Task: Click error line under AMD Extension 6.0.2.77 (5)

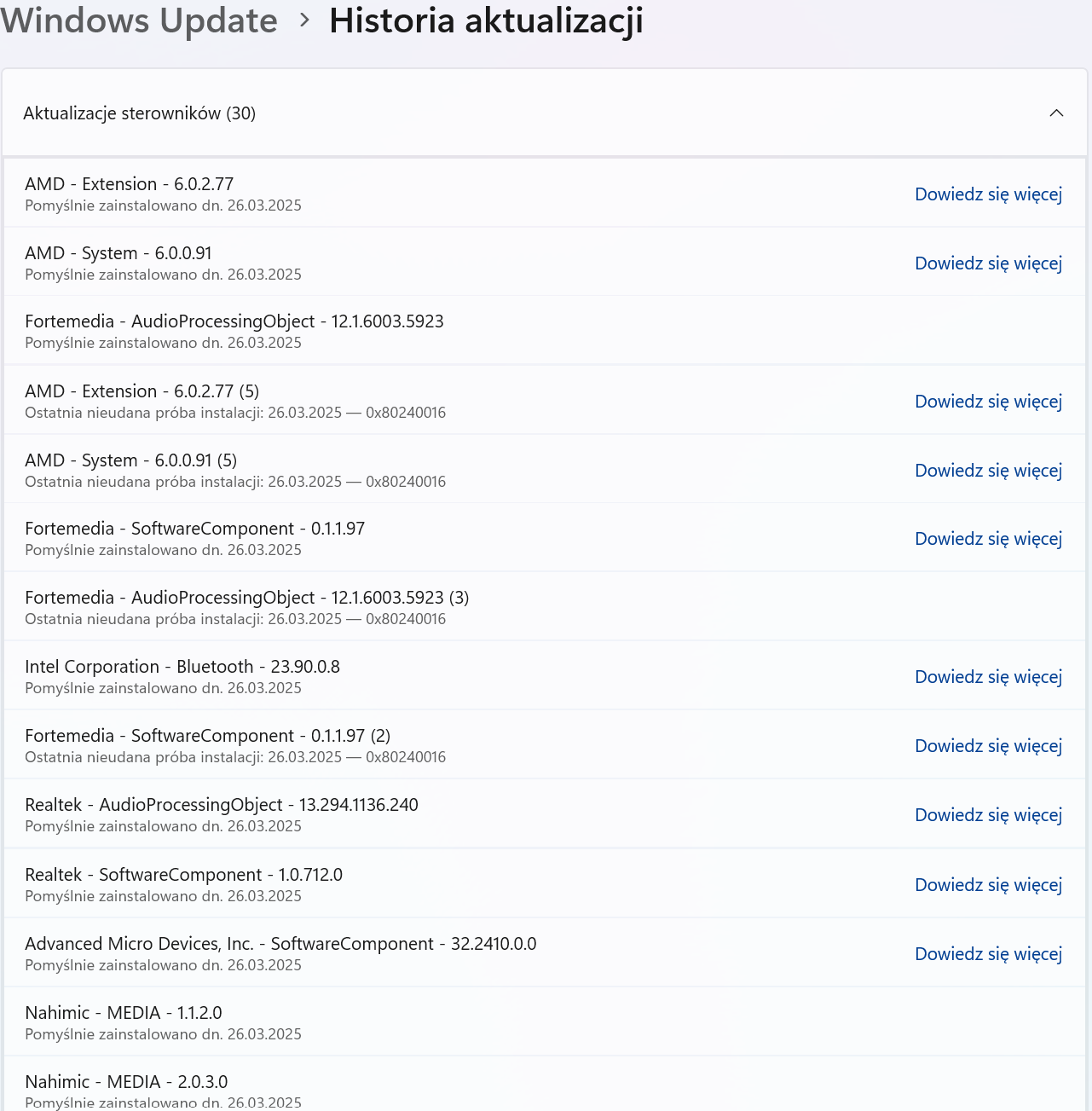Action: coord(235,413)
